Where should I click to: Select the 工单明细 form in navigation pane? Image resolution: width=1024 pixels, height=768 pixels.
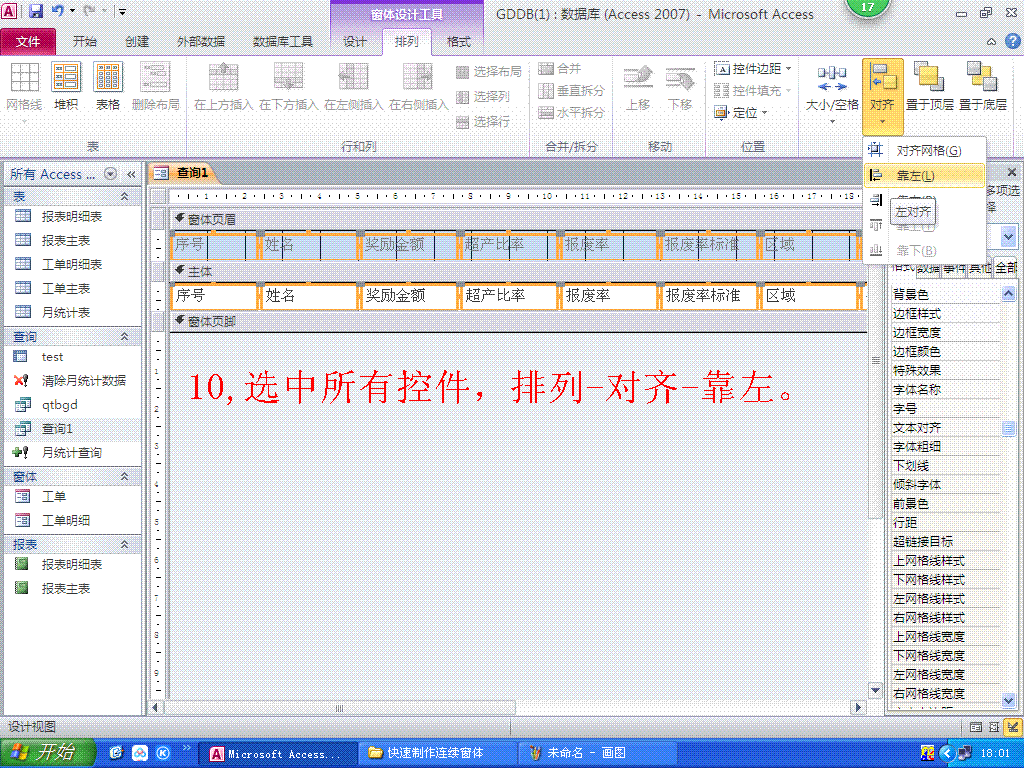72,520
